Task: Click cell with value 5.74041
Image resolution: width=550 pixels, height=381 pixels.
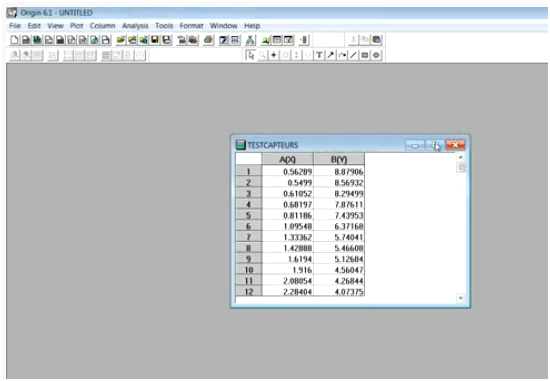Action: (x=339, y=237)
